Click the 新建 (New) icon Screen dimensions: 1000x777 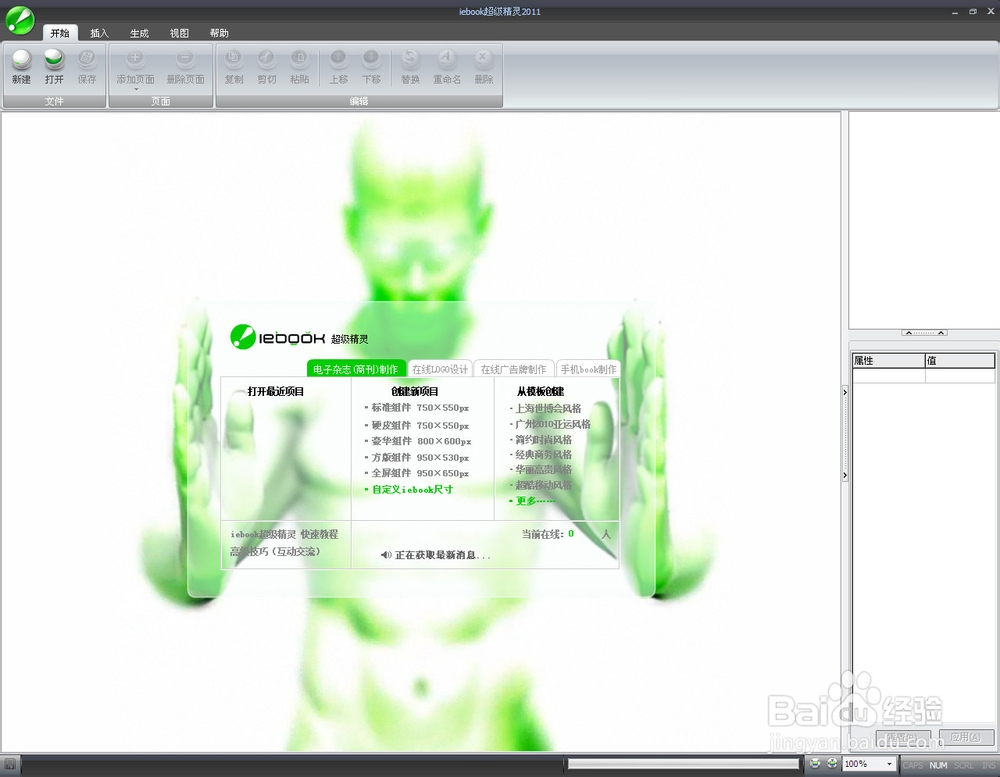22,59
